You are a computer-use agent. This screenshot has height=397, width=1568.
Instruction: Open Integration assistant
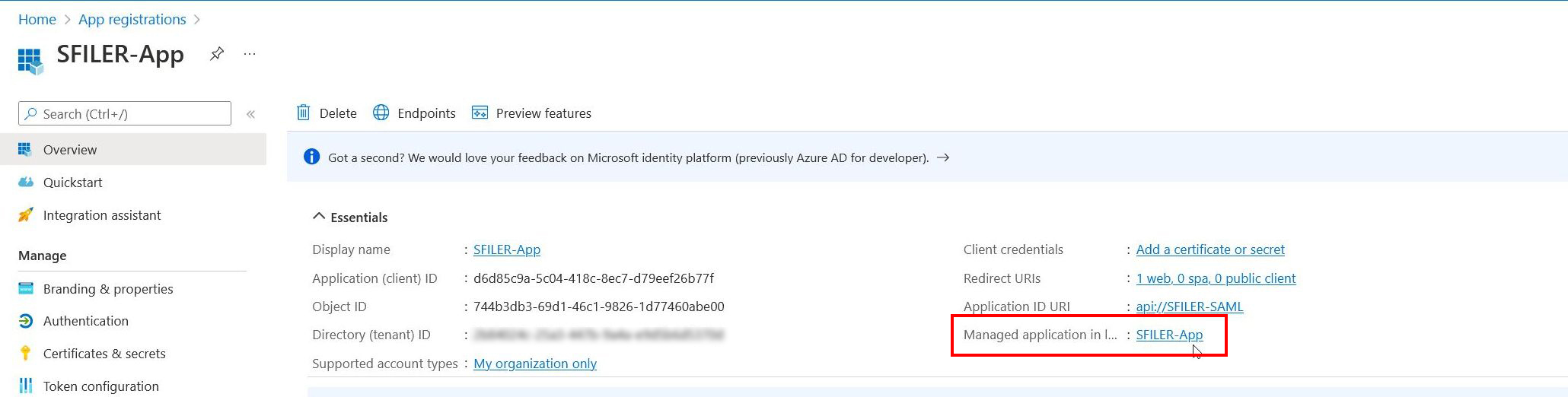[x=102, y=215]
